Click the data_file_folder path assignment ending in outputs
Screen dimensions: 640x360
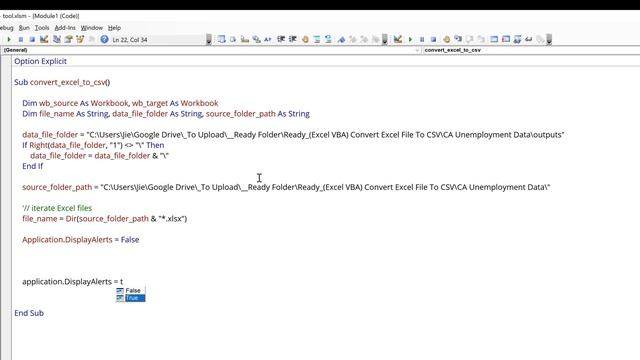(293, 135)
